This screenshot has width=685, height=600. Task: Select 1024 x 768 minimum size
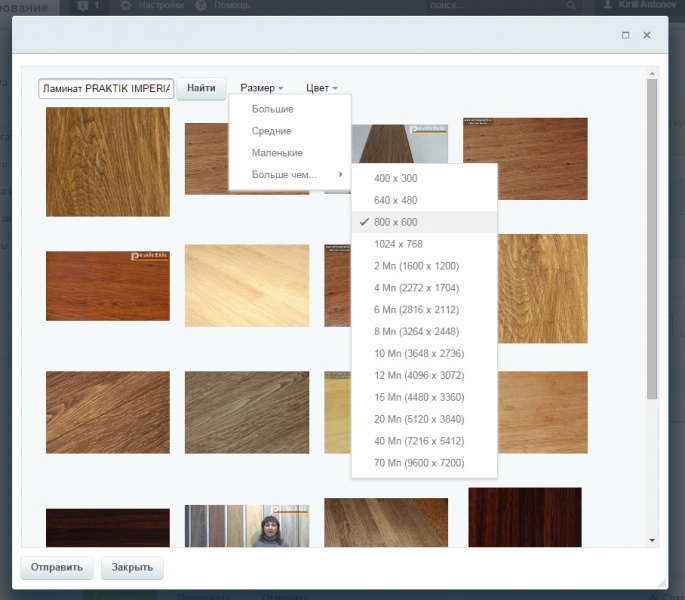click(x=398, y=244)
